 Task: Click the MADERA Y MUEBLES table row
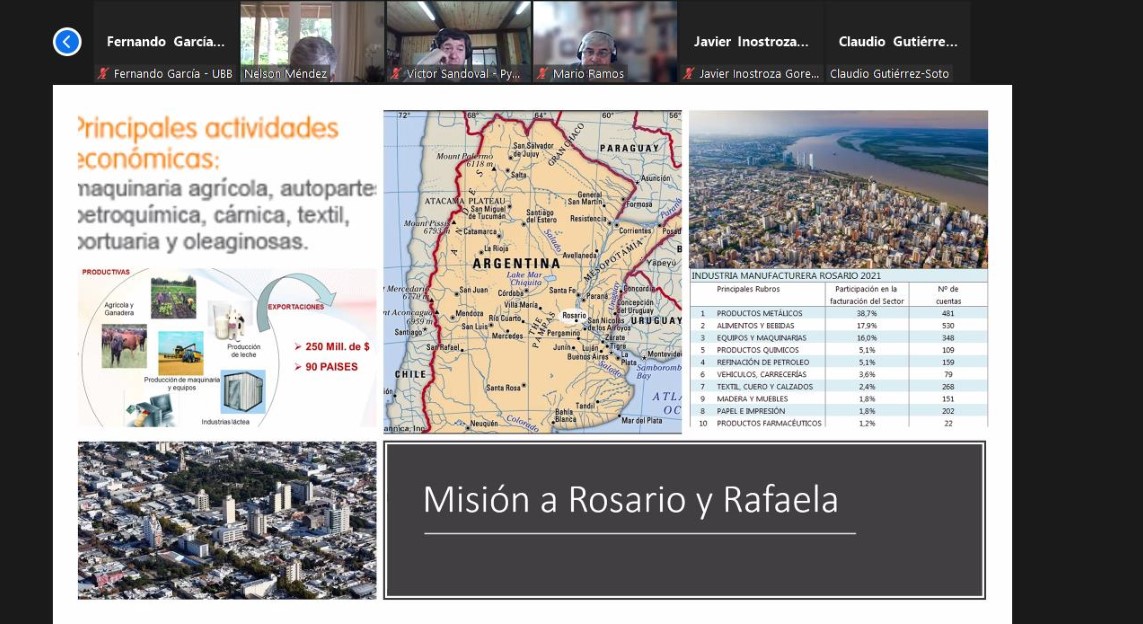click(838, 399)
